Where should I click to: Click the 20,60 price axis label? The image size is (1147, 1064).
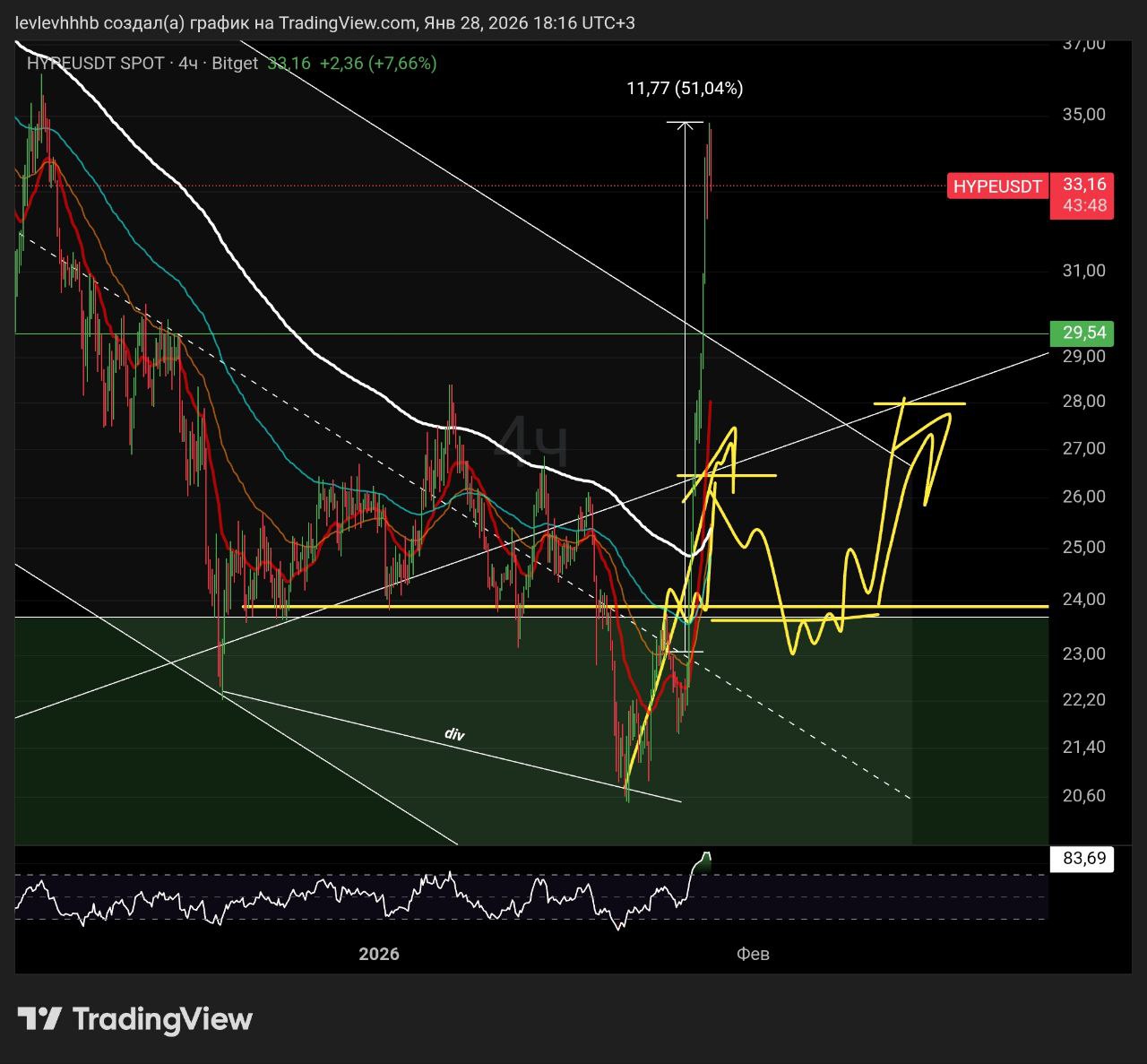pos(1083,796)
